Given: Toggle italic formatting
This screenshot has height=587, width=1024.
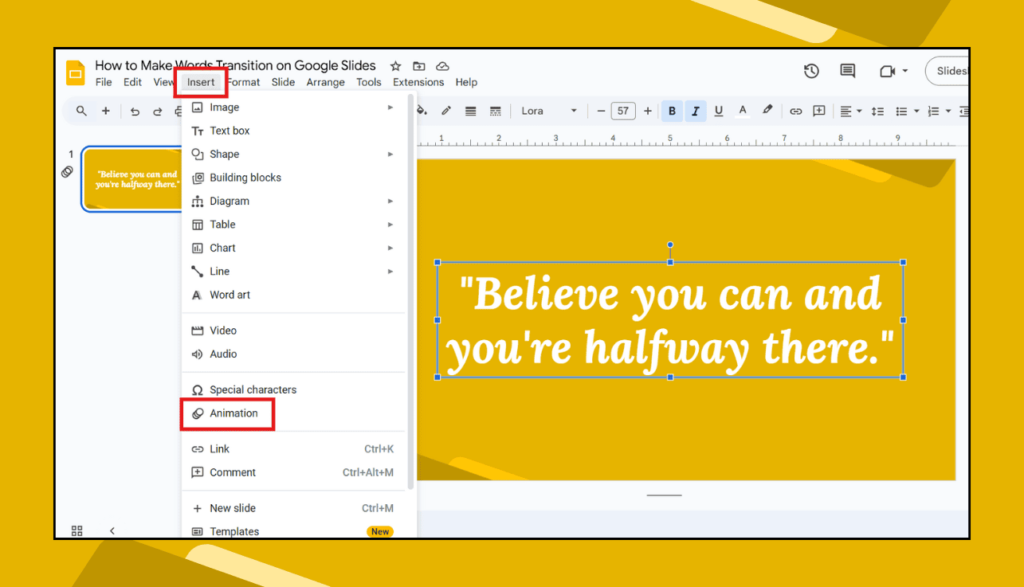Looking at the screenshot, I should (x=695, y=111).
